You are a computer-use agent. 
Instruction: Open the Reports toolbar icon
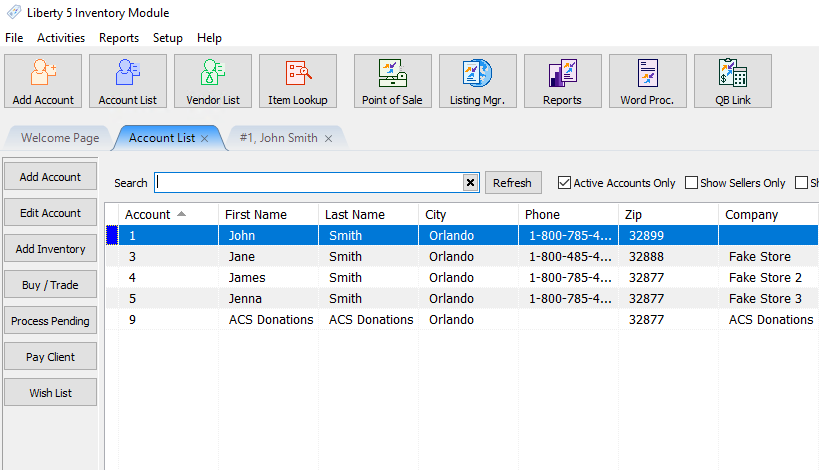[563, 81]
